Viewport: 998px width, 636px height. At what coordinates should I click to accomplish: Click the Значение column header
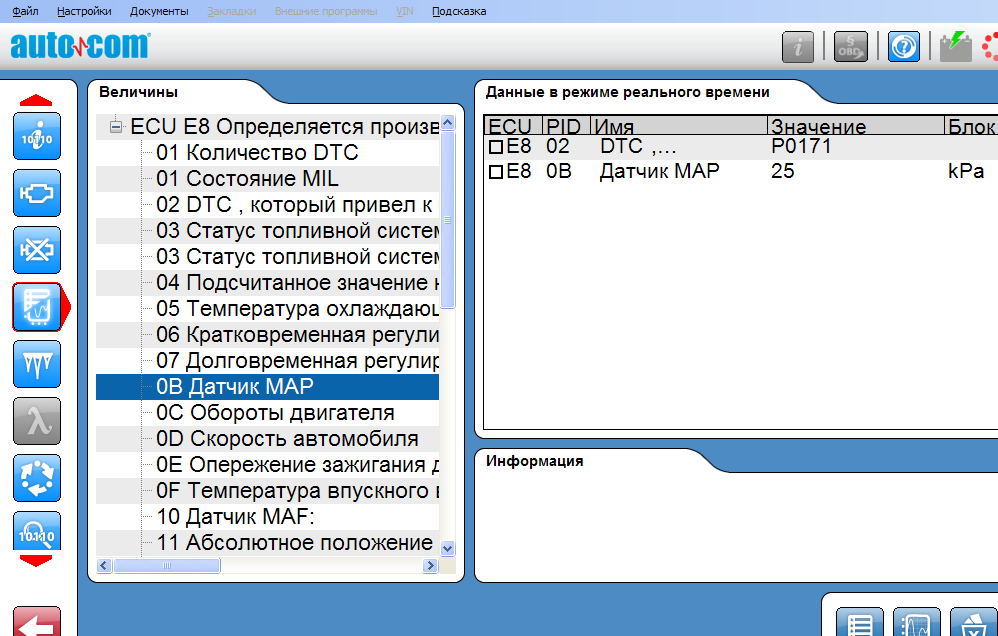point(818,127)
